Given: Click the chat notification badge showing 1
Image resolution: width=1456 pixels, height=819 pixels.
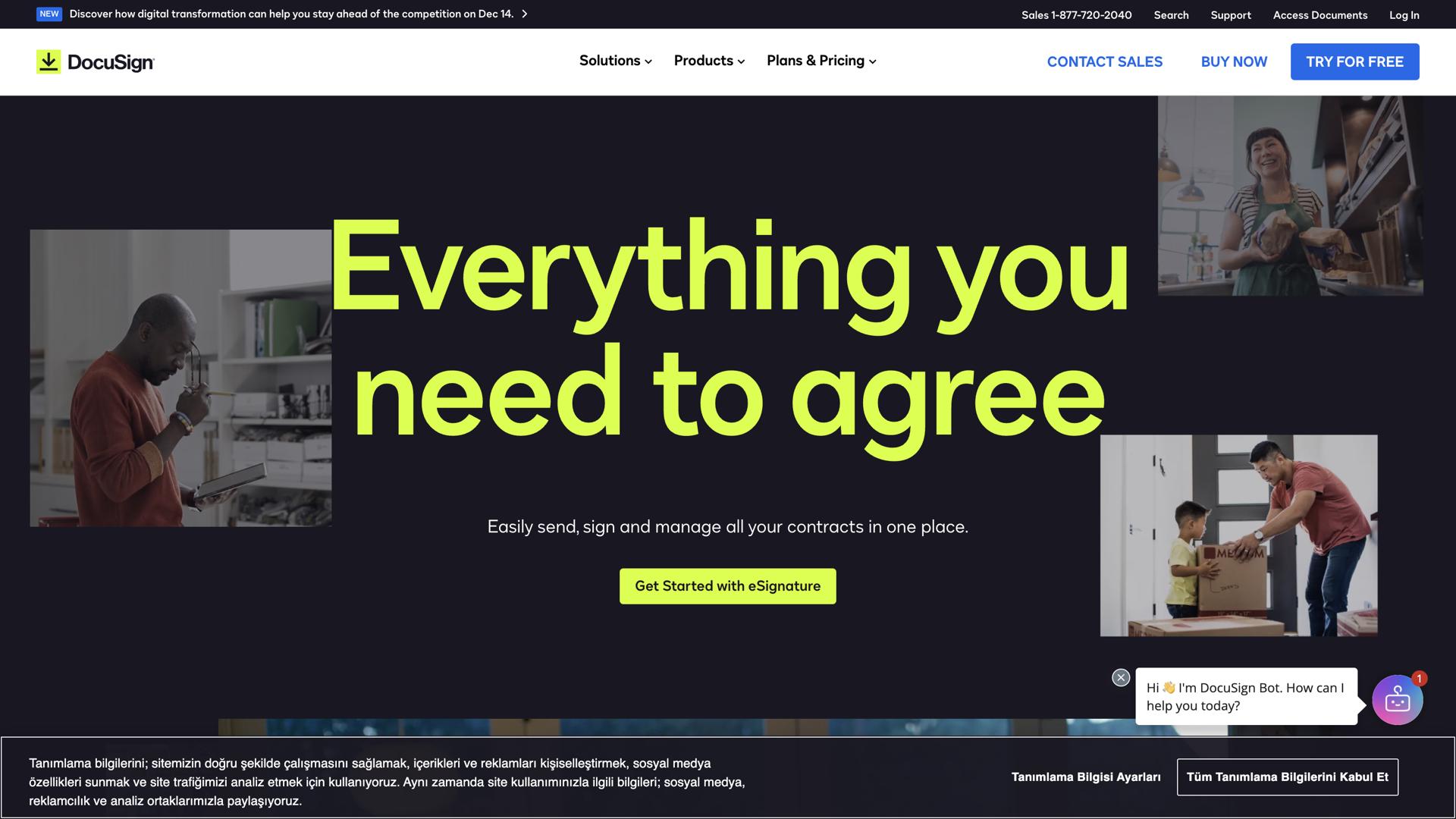Looking at the screenshot, I should tap(1419, 679).
